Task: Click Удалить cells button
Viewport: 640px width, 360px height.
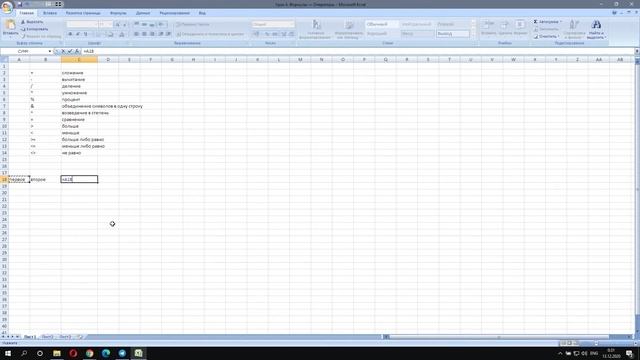Action: coord(505,28)
